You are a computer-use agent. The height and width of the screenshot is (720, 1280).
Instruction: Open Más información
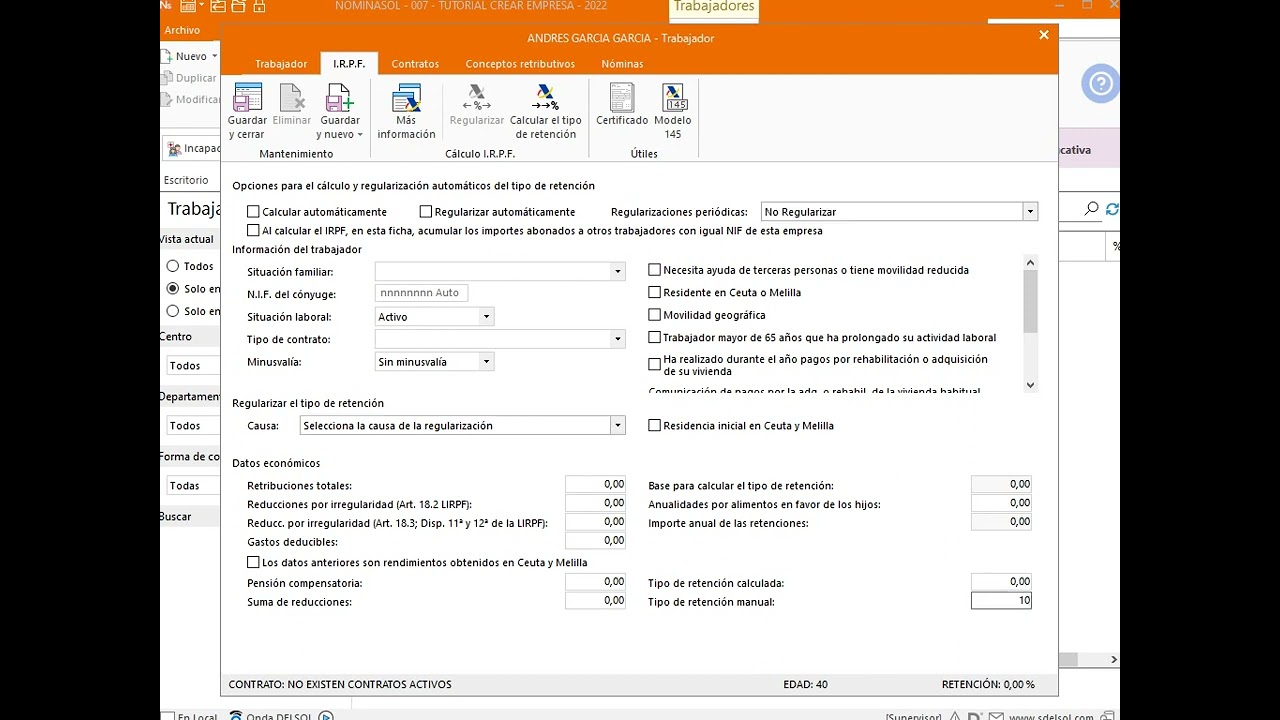406,111
